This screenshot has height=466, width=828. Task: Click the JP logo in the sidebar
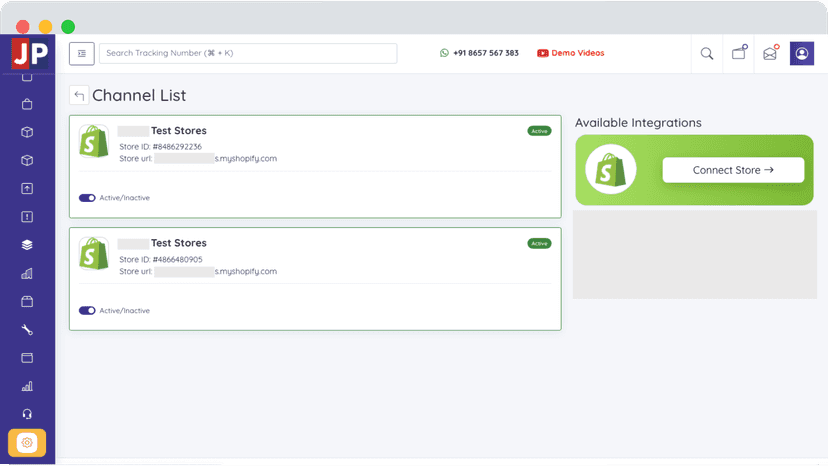pyautogui.click(x=30, y=53)
